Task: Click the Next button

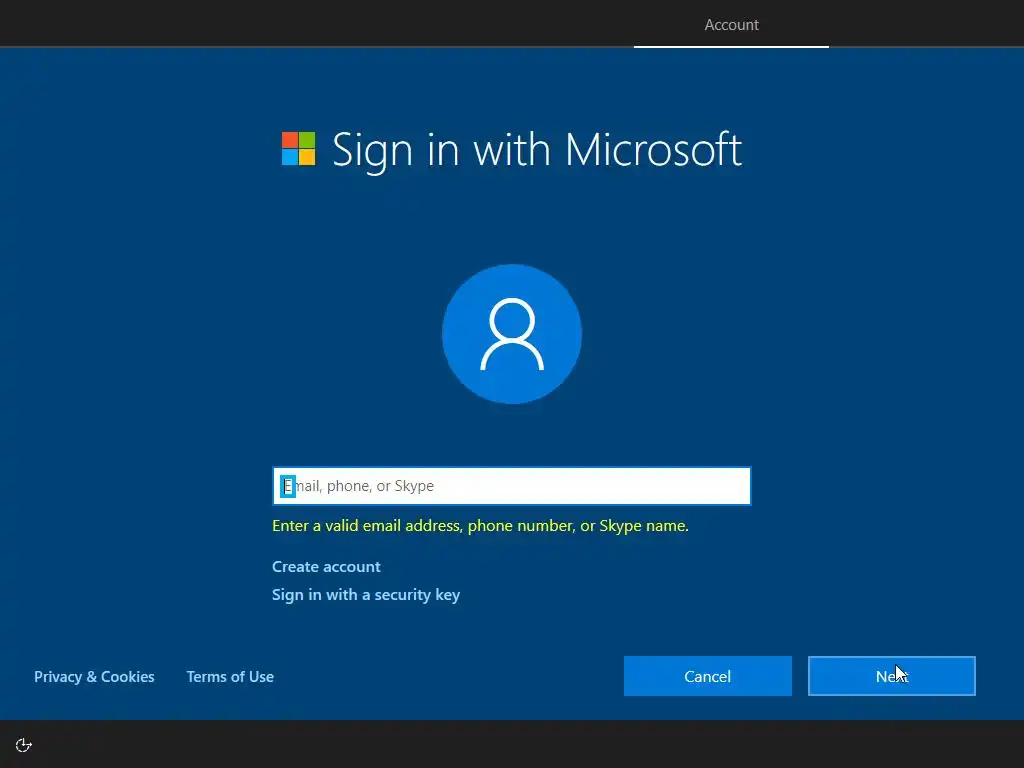Action: pyautogui.click(x=892, y=676)
